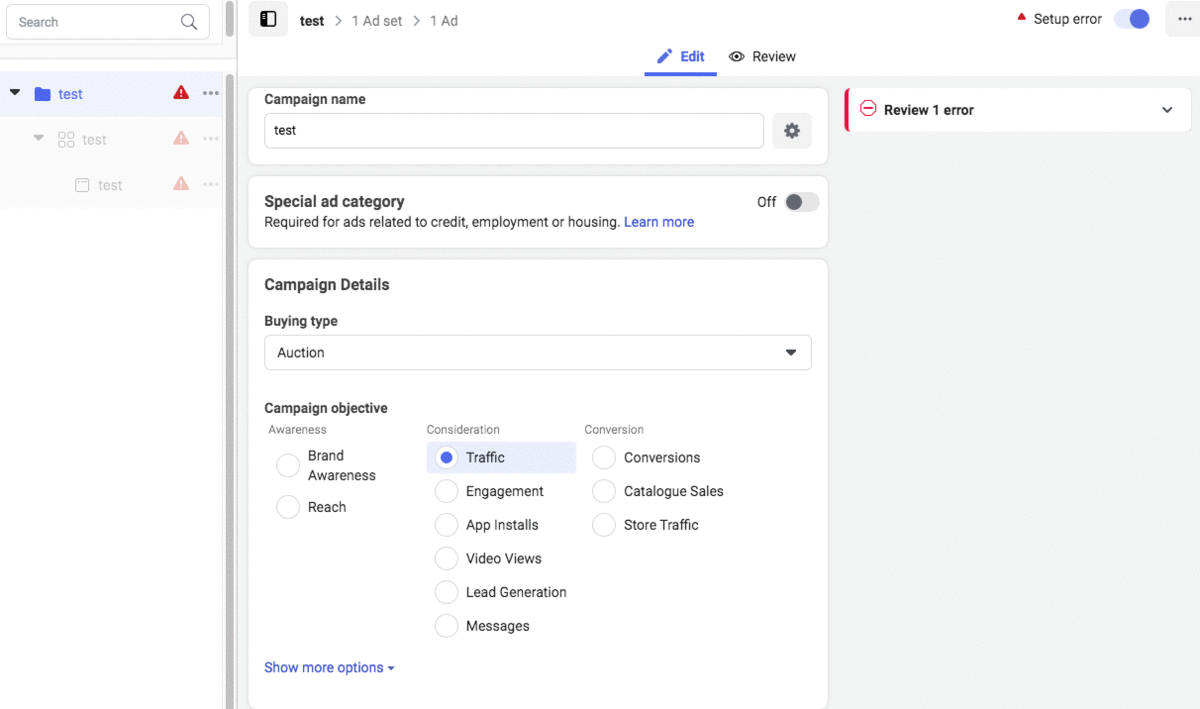Click the Special ad category heading
1200x709 pixels.
pos(334,201)
